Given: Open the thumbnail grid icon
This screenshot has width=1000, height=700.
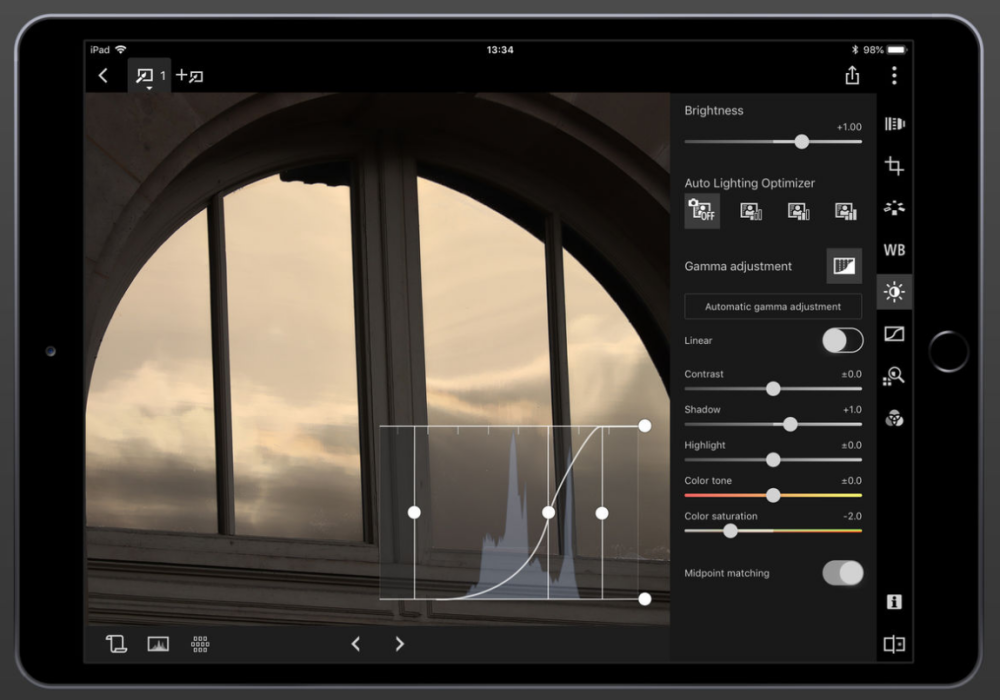Looking at the screenshot, I should point(200,644).
